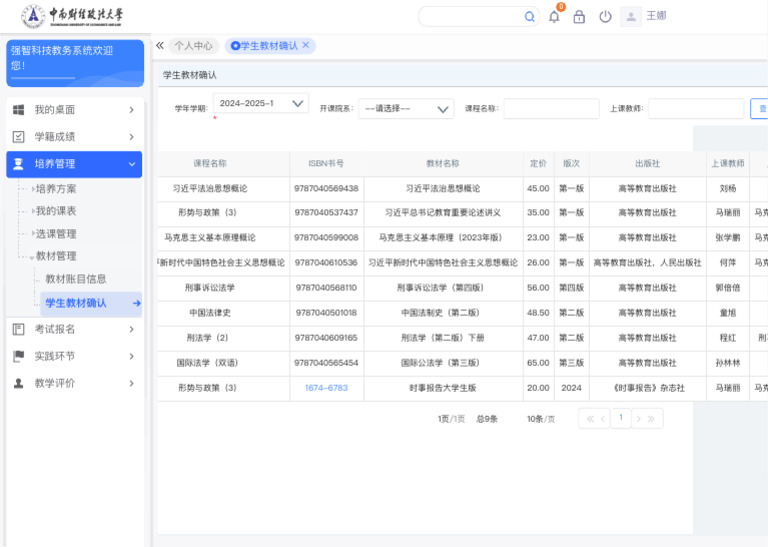
Task: Click ISBN cell 9787040569438
Action: [x=326, y=189]
